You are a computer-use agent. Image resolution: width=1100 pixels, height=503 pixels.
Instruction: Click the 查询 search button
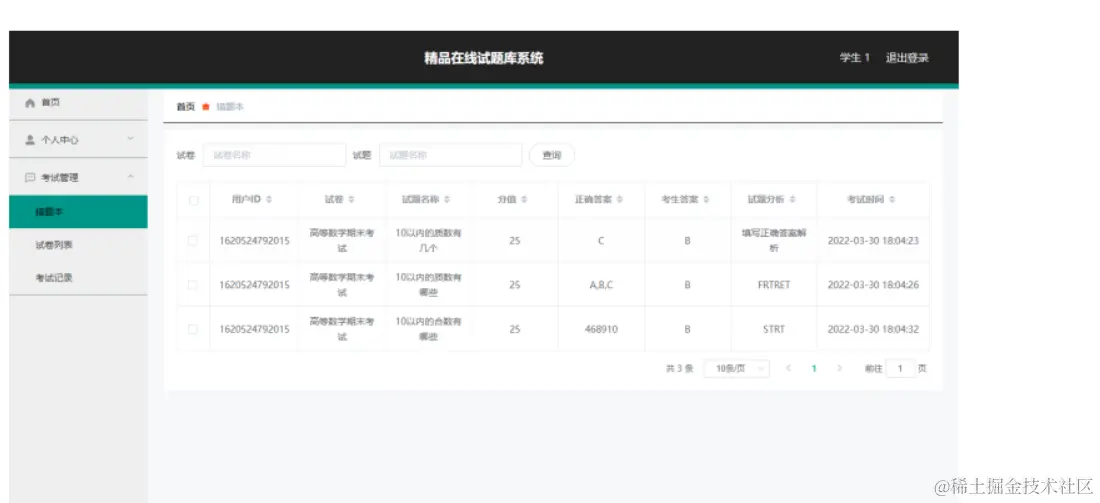point(551,155)
